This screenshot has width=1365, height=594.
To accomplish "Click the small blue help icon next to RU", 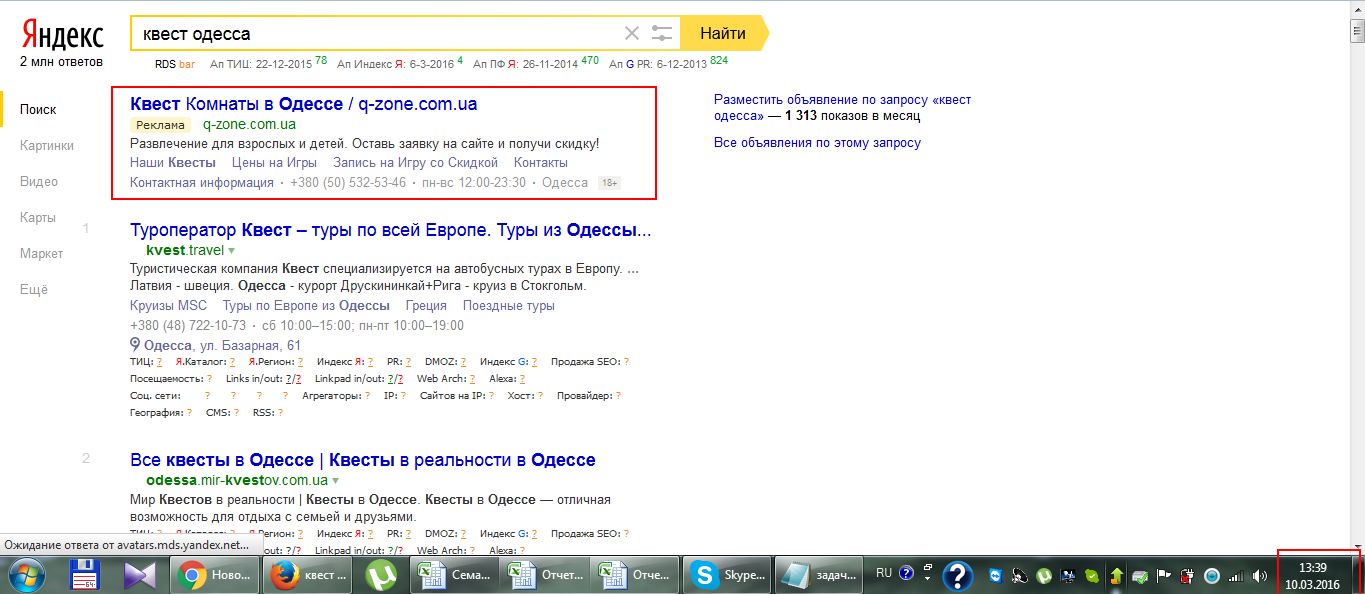I will [907, 573].
